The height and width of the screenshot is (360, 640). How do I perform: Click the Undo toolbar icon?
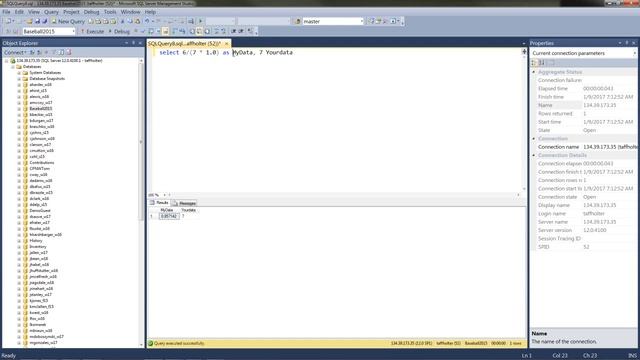(147, 21)
